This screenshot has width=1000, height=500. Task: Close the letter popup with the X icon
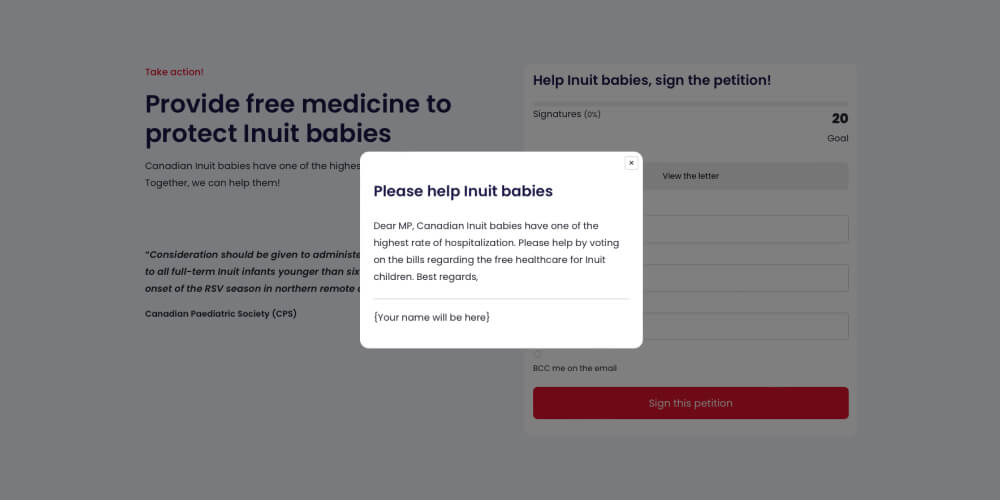[x=631, y=163]
